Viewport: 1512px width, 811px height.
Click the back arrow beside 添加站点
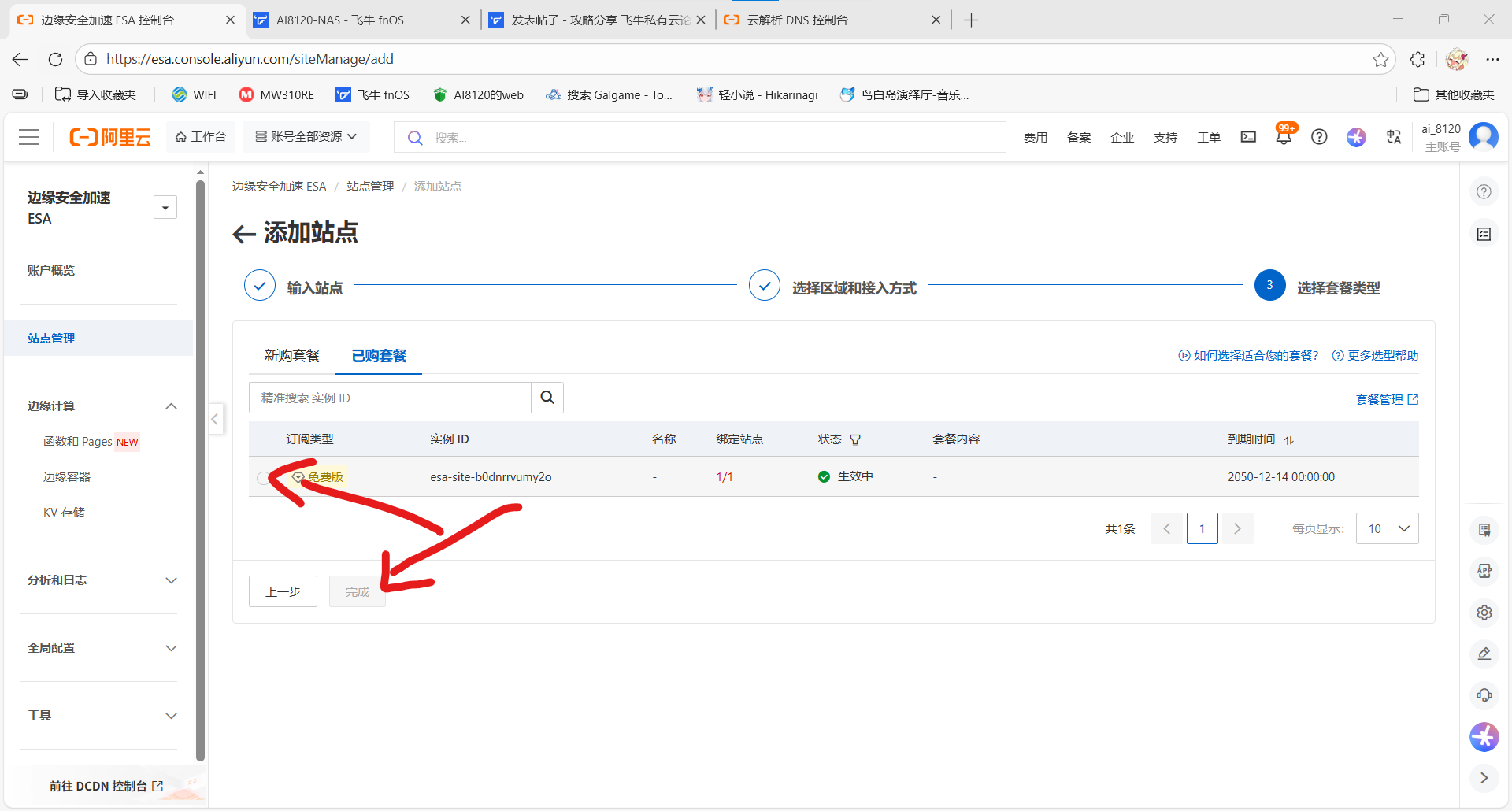(x=244, y=234)
